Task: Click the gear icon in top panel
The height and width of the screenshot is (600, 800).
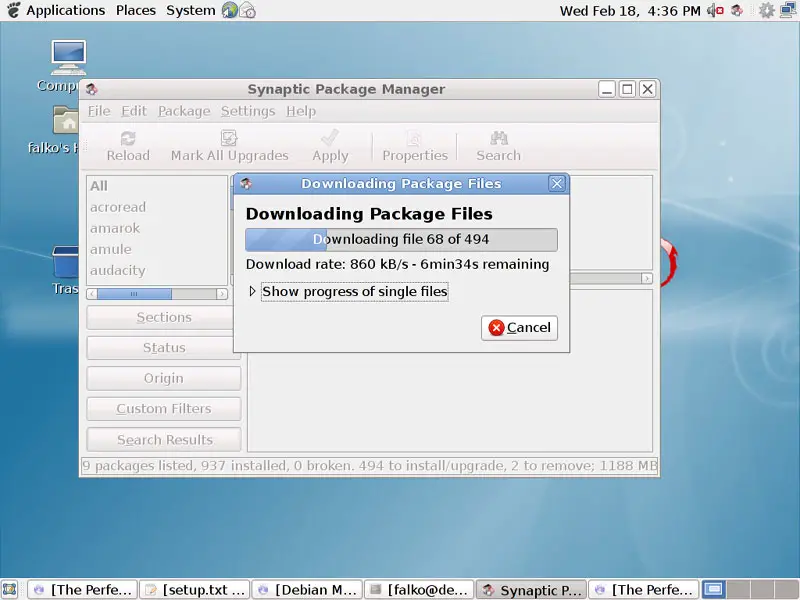Action: click(766, 10)
